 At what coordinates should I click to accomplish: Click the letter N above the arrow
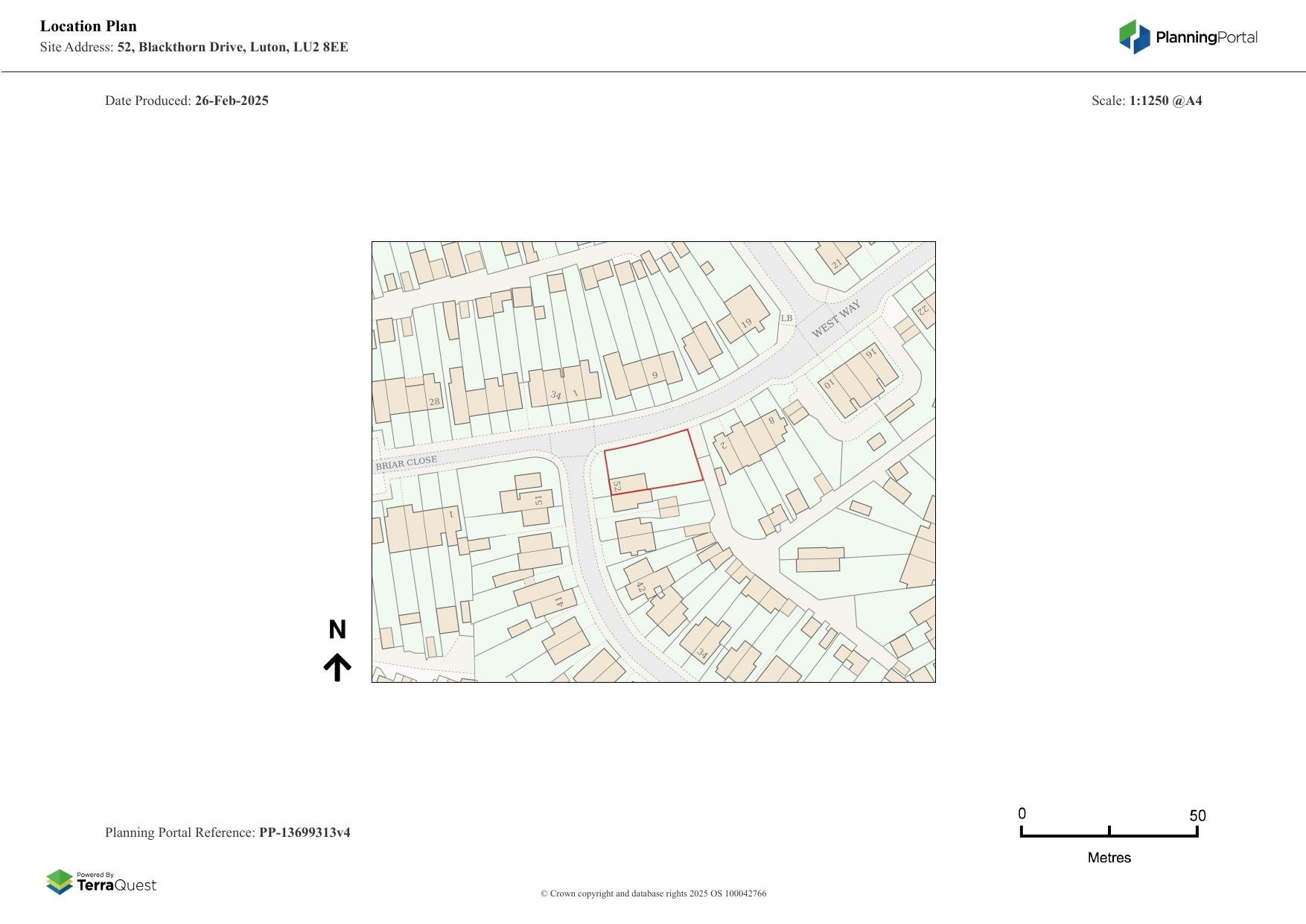pyautogui.click(x=337, y=630)
